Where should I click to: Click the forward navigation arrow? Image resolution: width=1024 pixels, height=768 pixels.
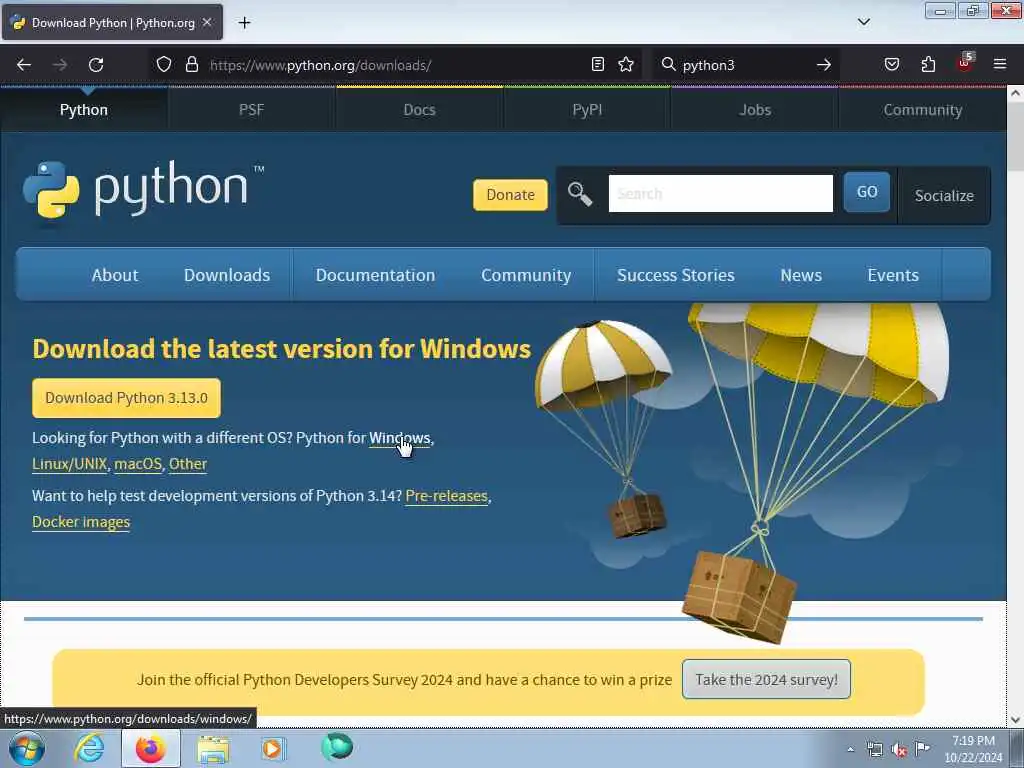point(60,65)
